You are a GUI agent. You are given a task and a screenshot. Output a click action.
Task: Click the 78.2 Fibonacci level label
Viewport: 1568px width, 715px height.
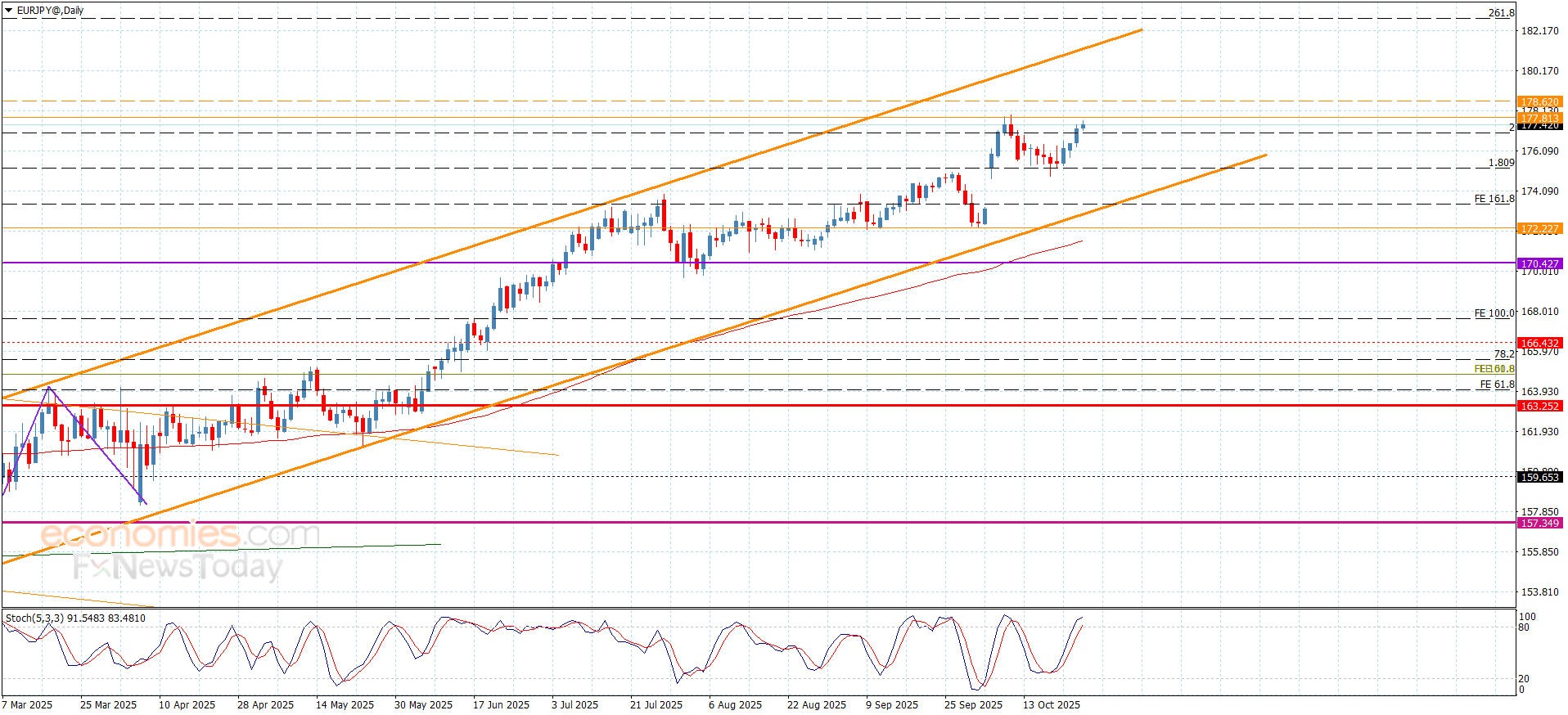[x=1504, y=354]
